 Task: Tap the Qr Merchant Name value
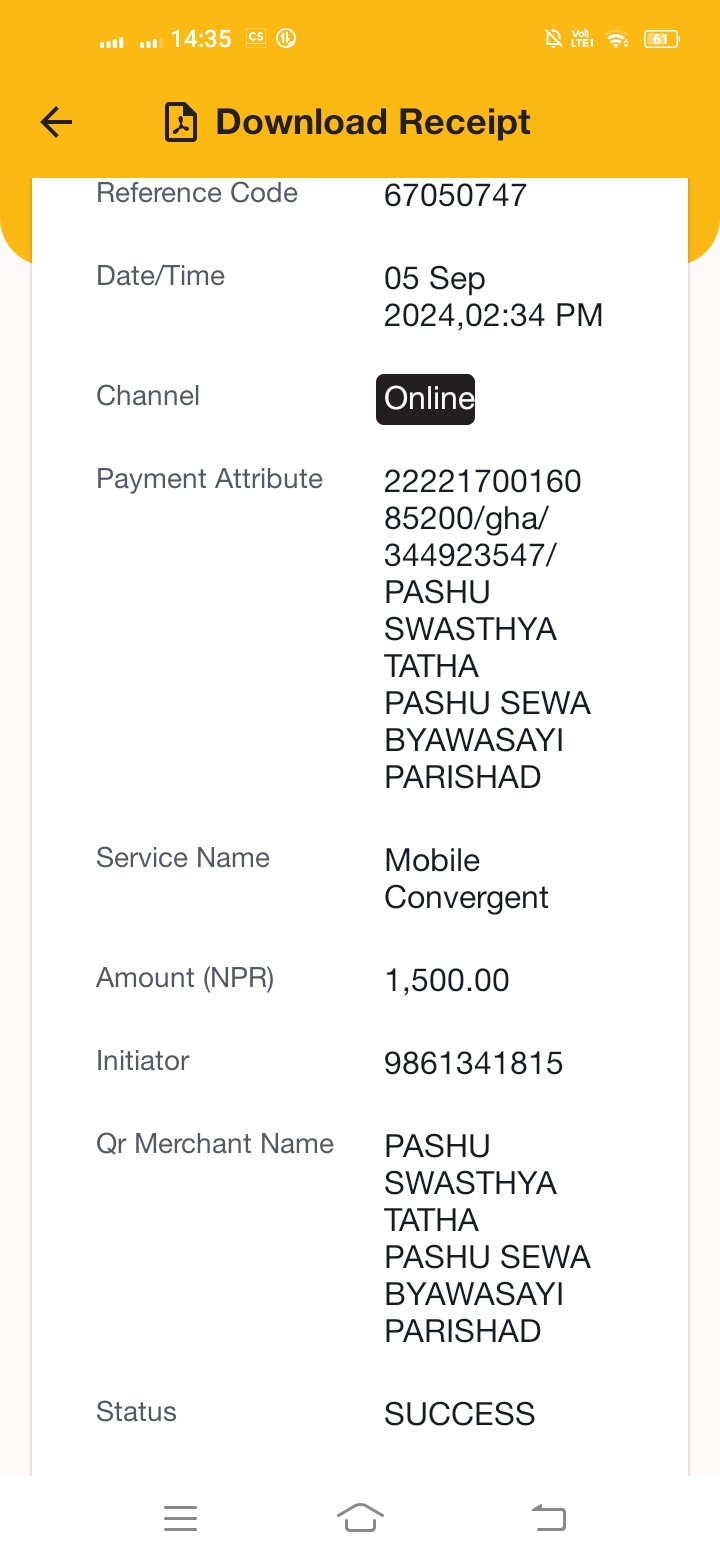pos(487,1238)
